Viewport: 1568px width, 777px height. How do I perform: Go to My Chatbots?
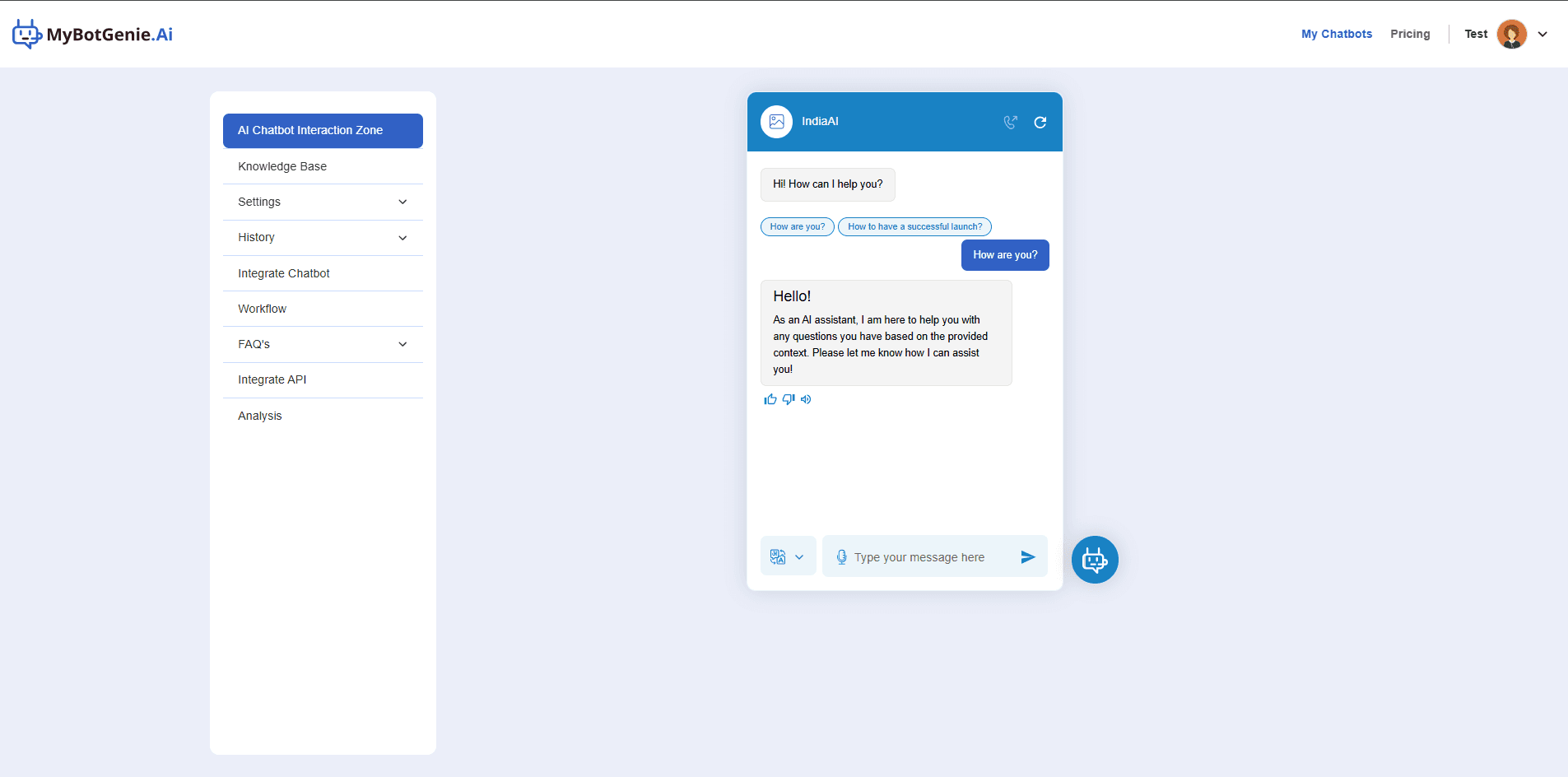click(x=1337, y=34)
